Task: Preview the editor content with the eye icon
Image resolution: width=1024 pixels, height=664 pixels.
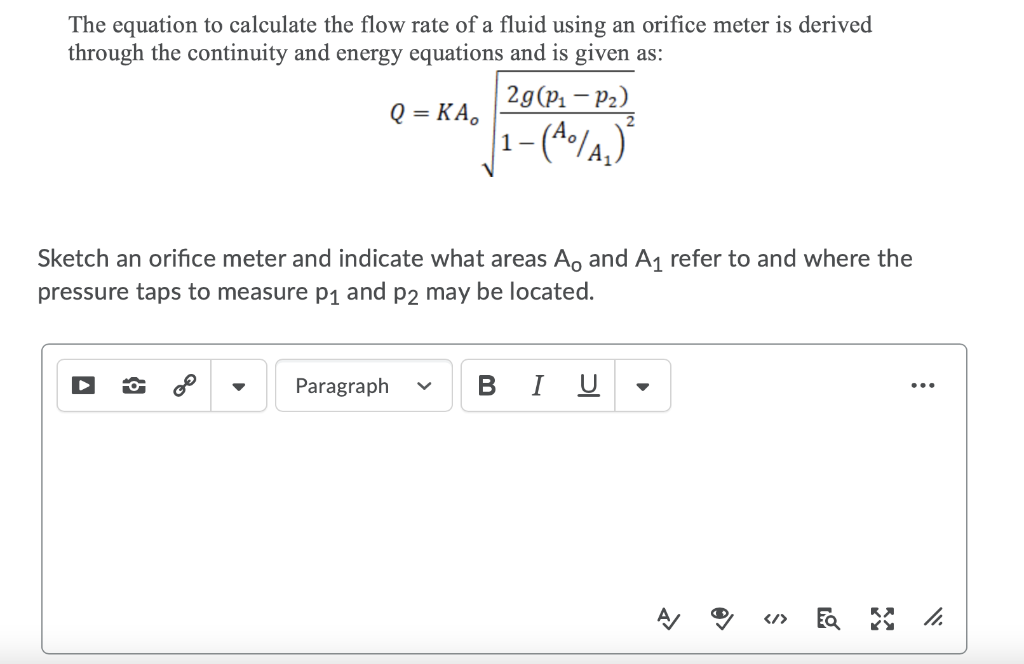Action: [719, 618]
